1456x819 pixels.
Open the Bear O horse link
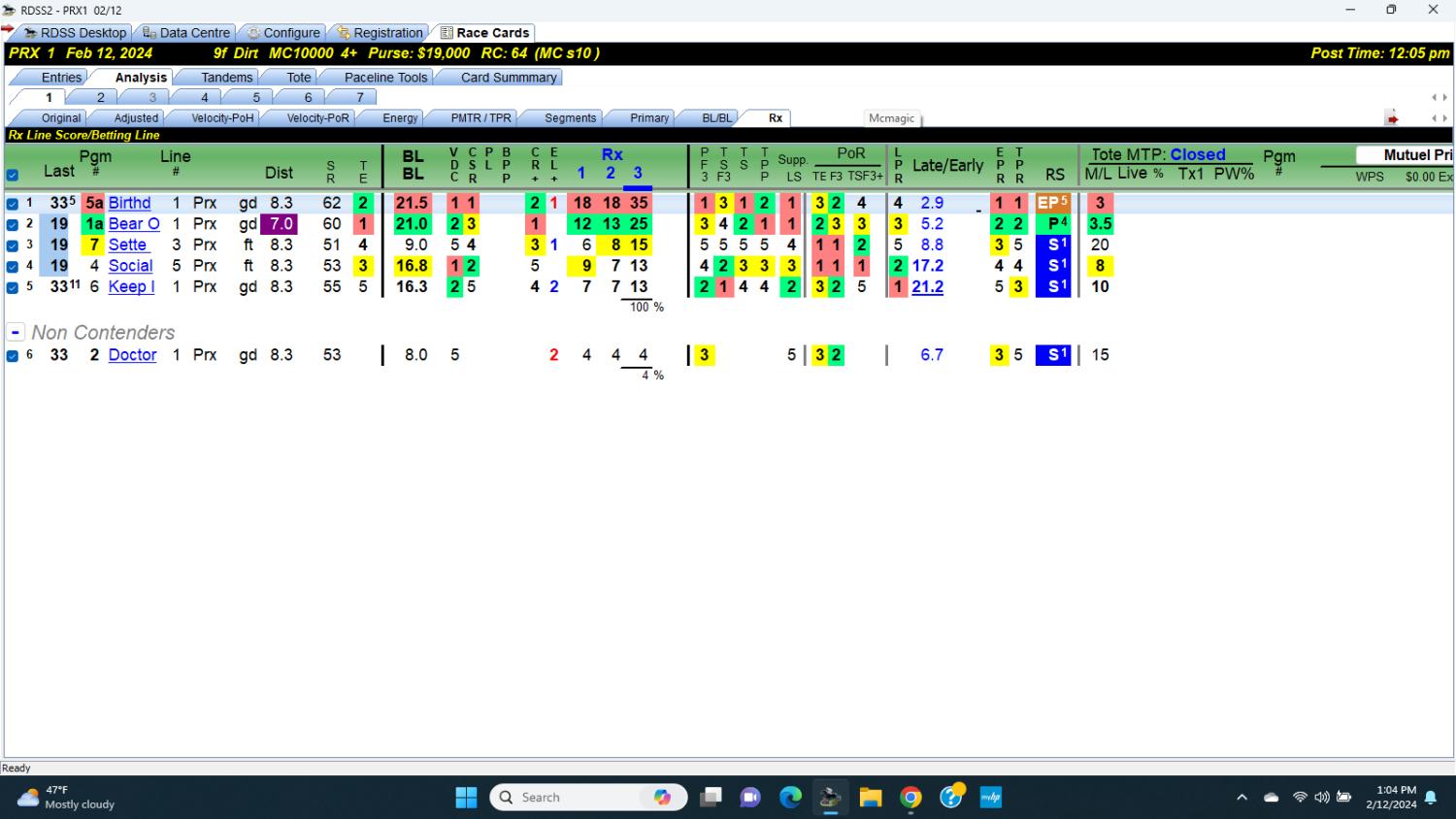[134, 224]
